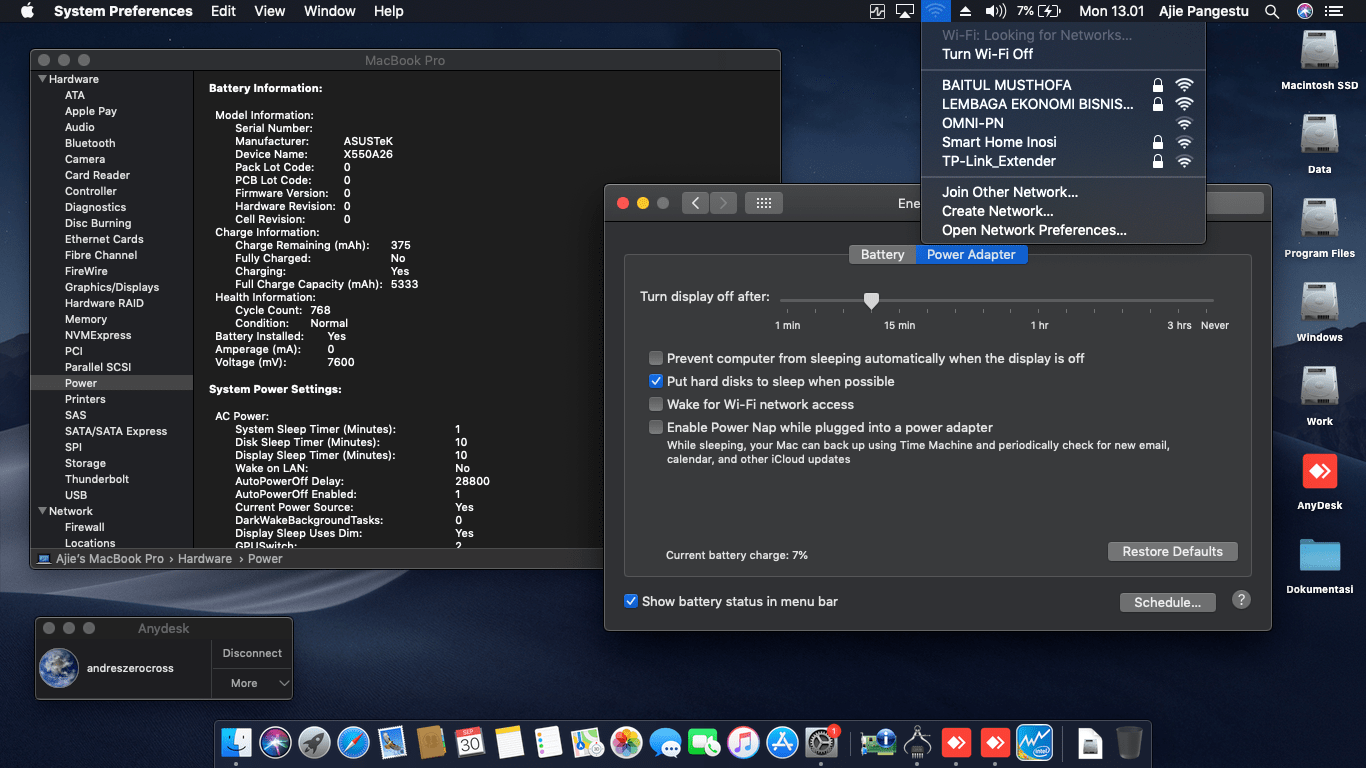Screen dimensions: 1366x768
Task: Collapse the Hardware section triangle
Action: 42,79
